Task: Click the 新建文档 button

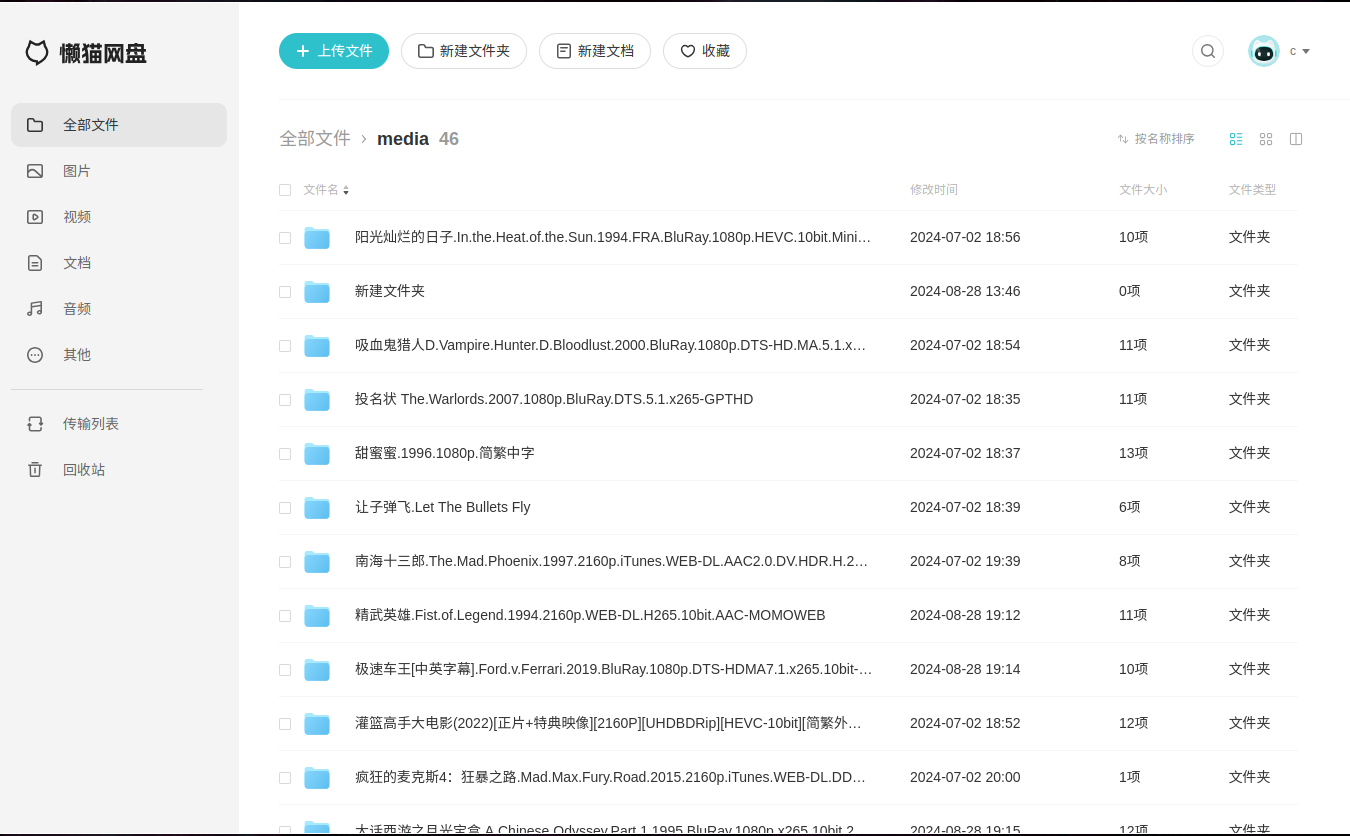Action: (x=595, y=51)
